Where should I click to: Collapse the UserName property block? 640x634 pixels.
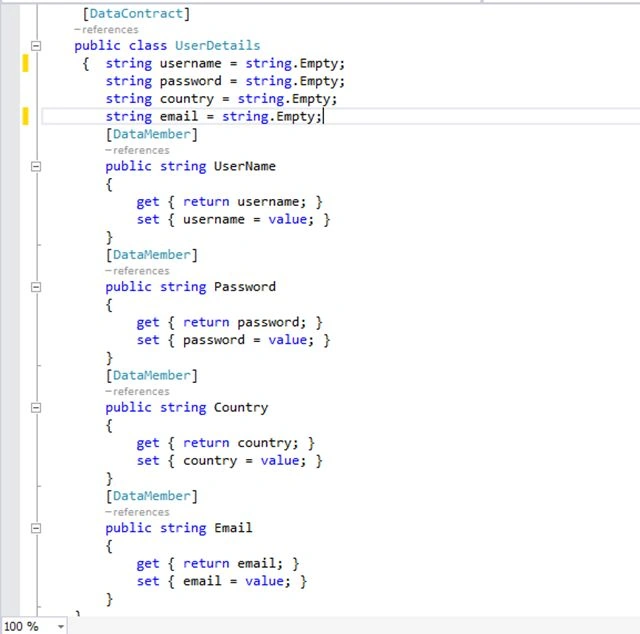[36, 167]
